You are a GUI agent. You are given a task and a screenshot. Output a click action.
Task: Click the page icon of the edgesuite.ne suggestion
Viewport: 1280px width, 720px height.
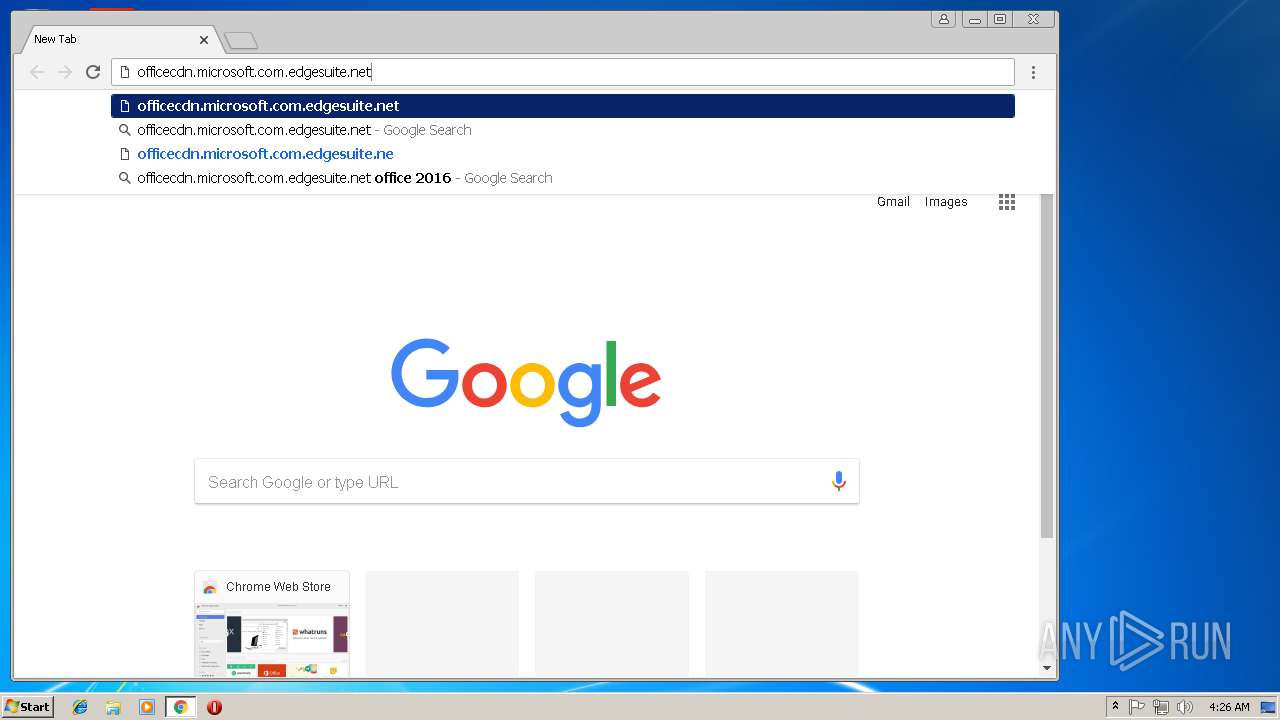[125, 154]
